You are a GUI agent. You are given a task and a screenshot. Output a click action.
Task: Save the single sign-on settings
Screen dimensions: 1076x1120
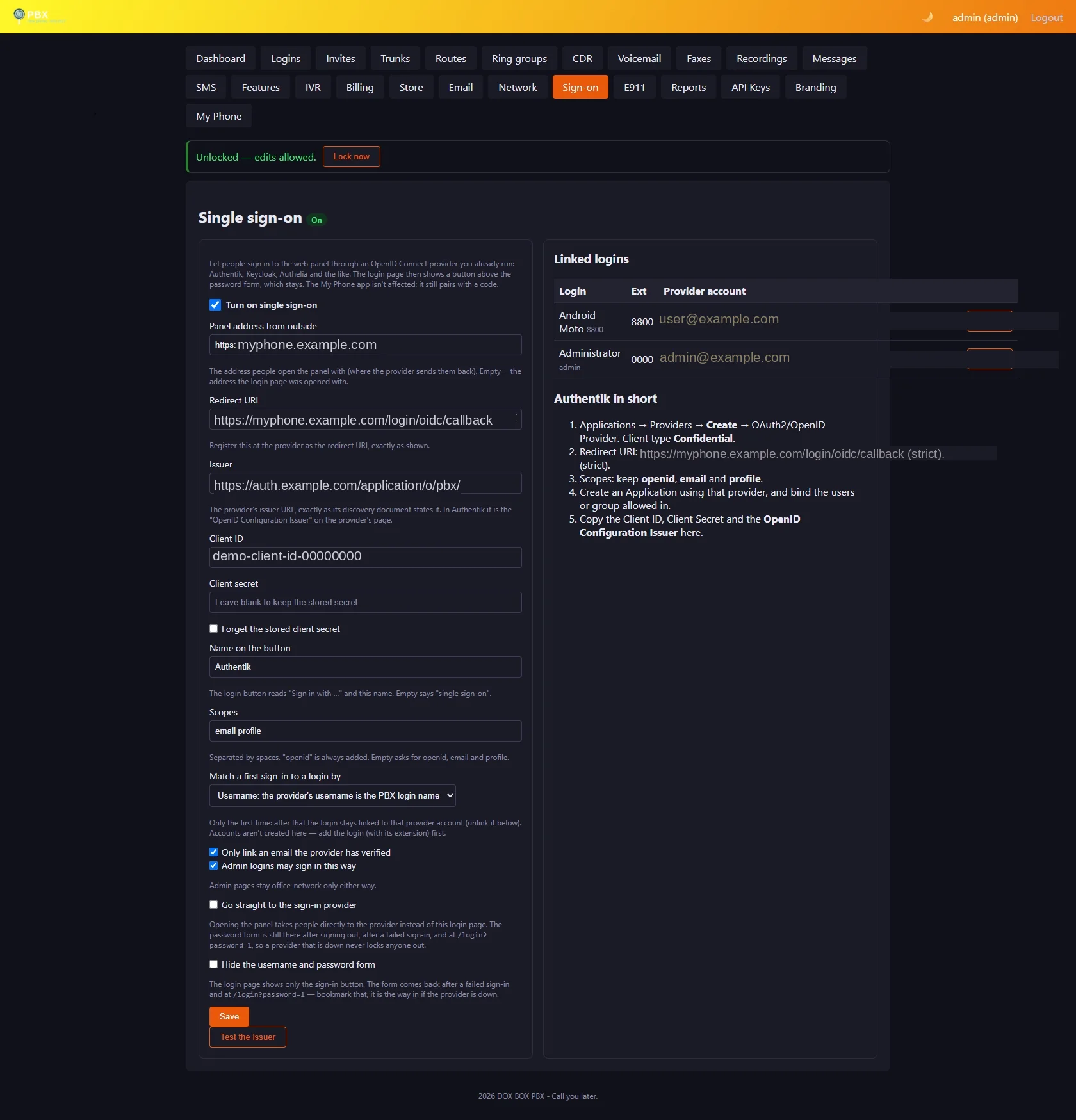tap(229, 1016)
